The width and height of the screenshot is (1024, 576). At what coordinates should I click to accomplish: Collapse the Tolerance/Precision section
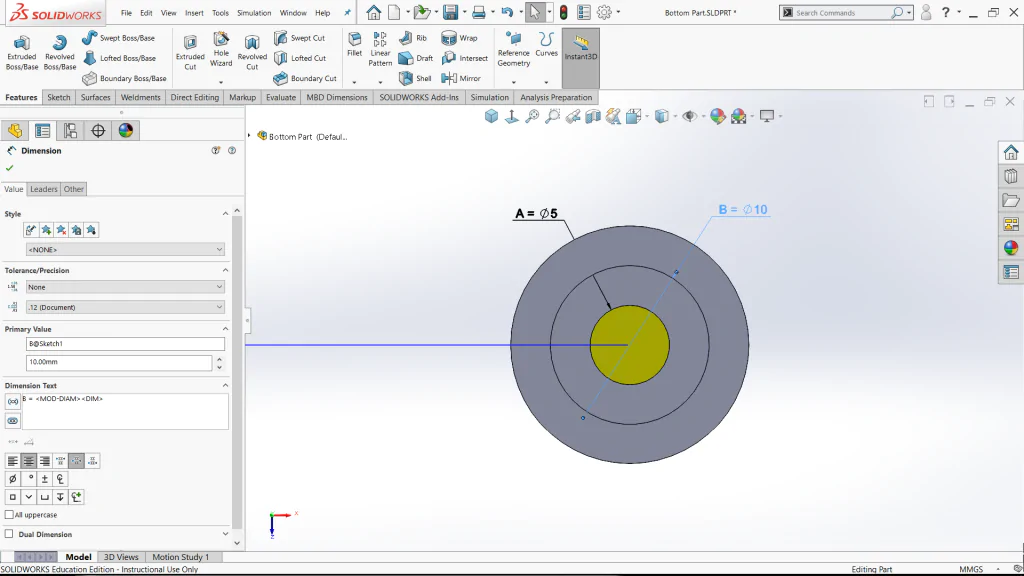[225, 270]
